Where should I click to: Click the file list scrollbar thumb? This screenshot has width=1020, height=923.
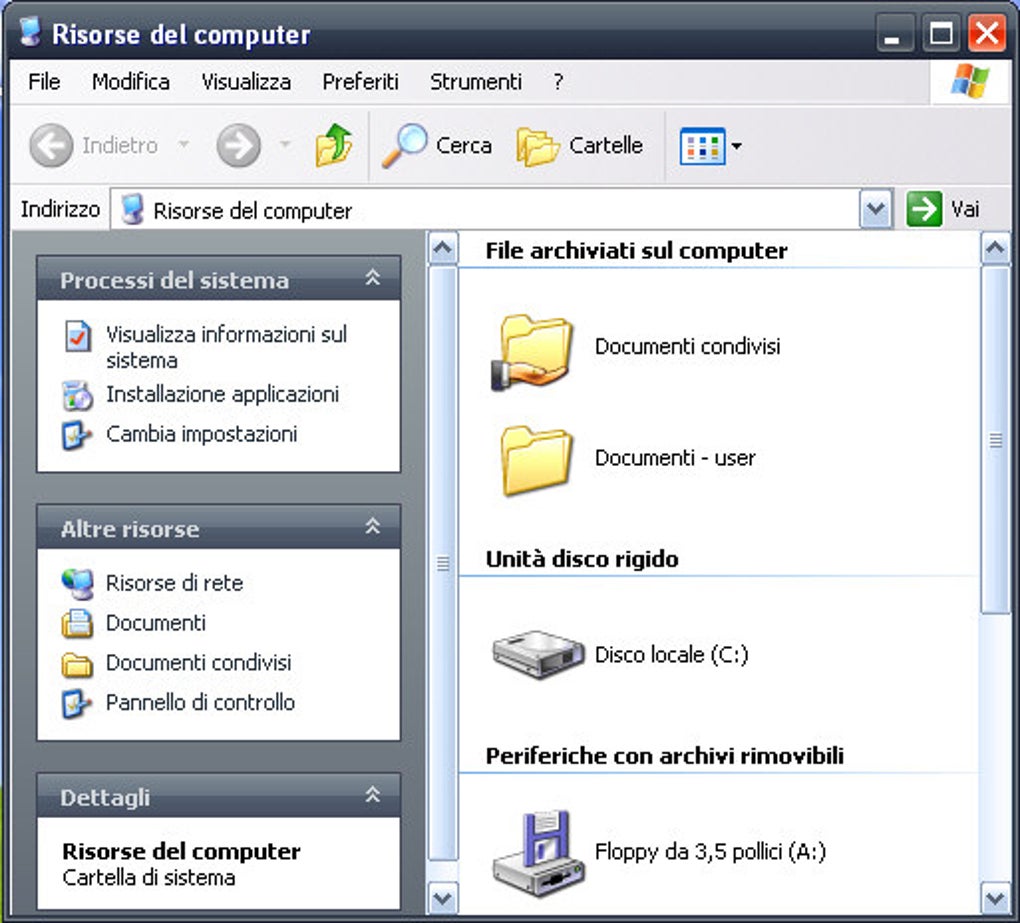click(995, 440)
